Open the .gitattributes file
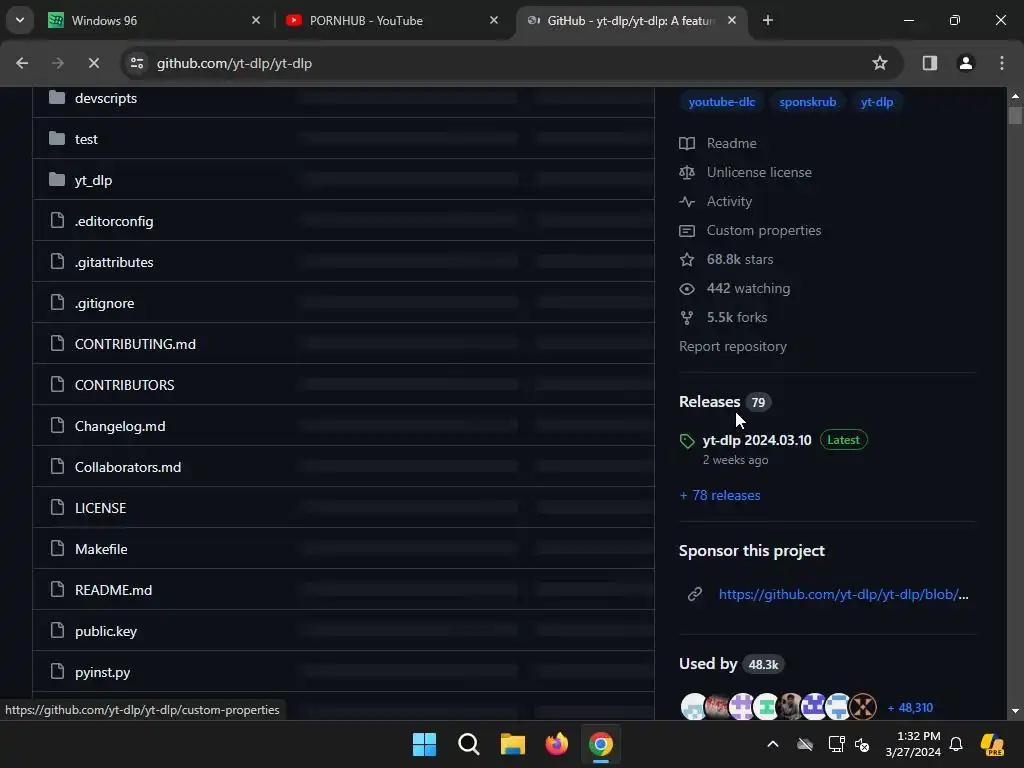The width and height of the screenshot is (1024, 768). (114, 262)
